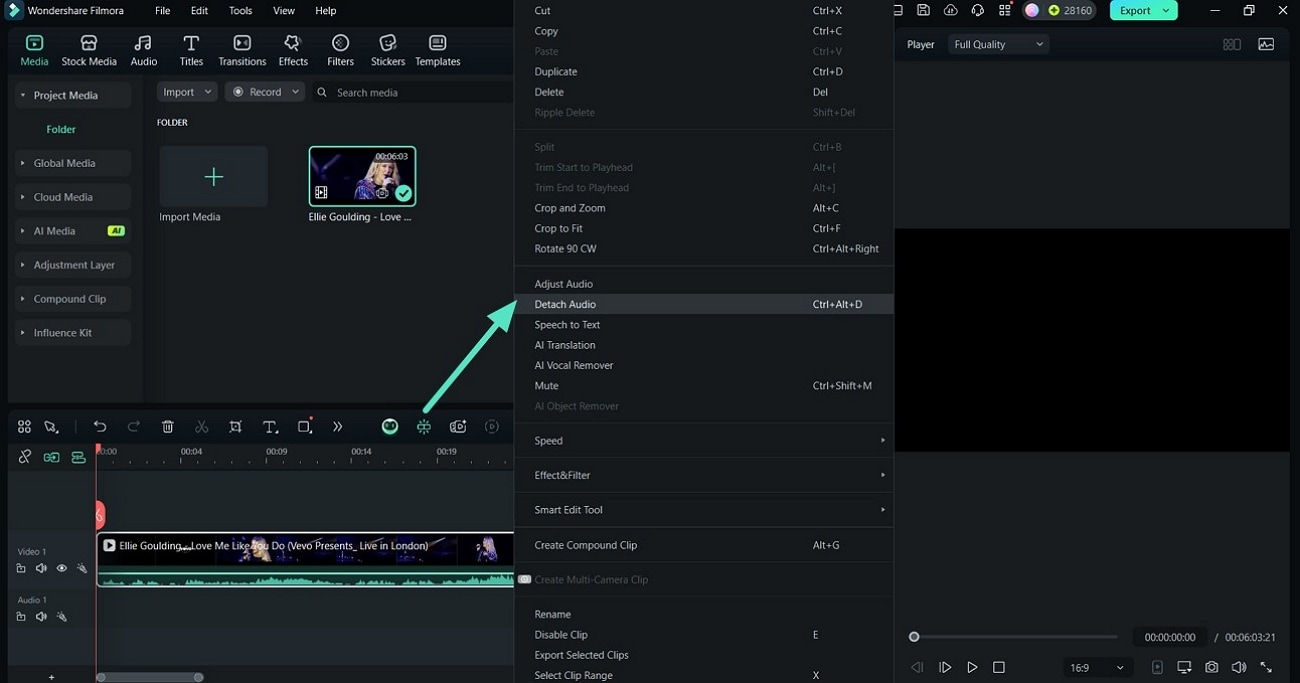This screenshot has width=1300, height=683.
Task: Open the Speed submenu
Action: tap(704, 441)
